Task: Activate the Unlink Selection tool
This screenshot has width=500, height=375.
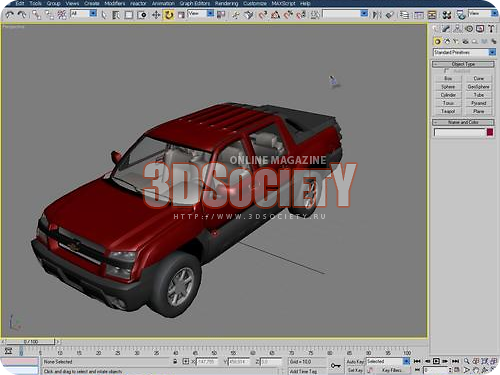Action: pyautogui.click(x=49, y=15)
